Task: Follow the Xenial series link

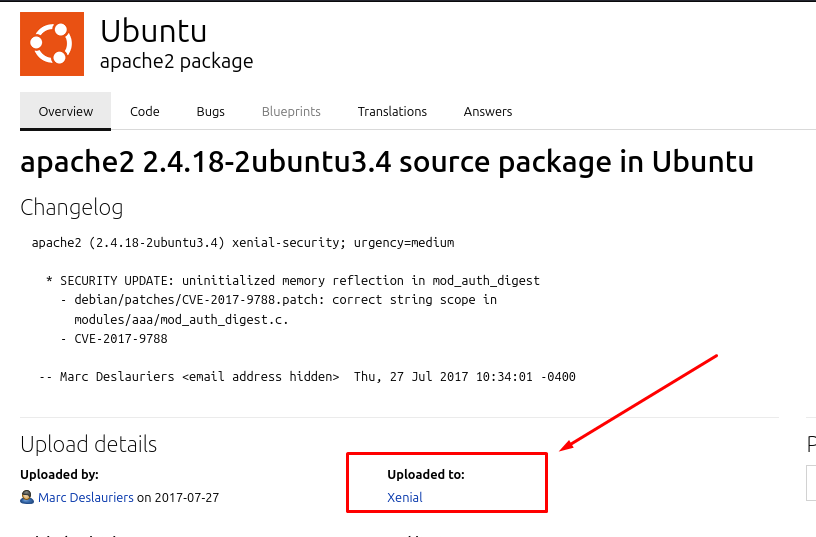Action: [405, 497]
